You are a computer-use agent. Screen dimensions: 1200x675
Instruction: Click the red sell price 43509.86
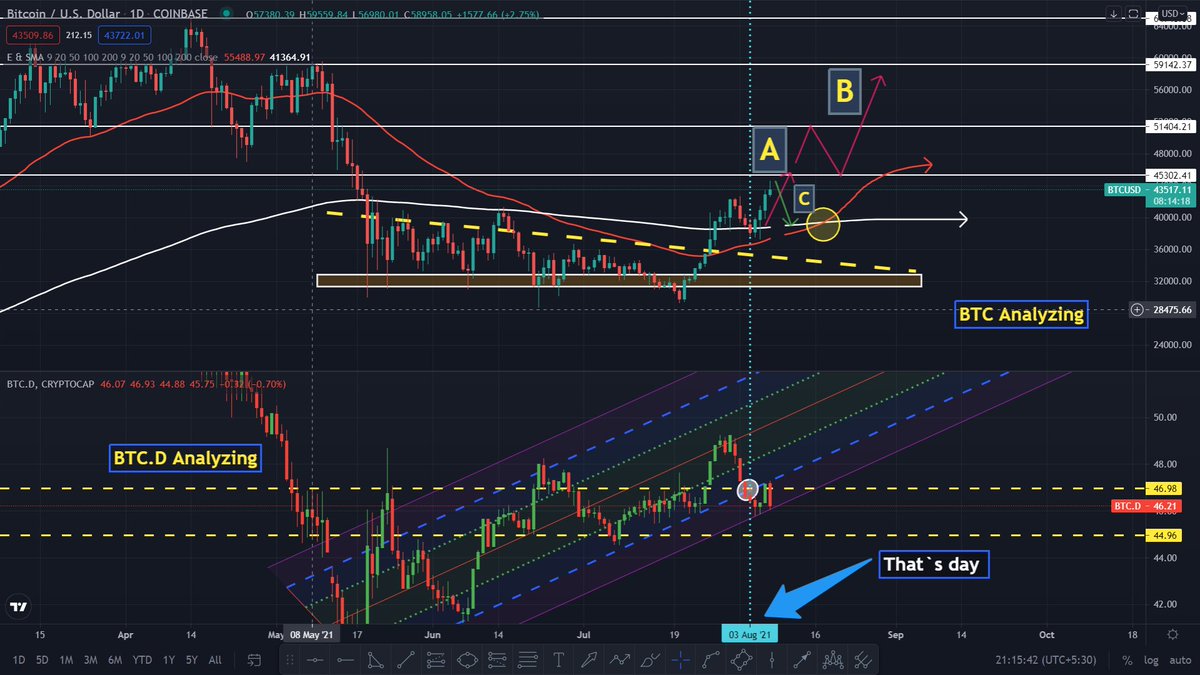click(x=31, y=35)
